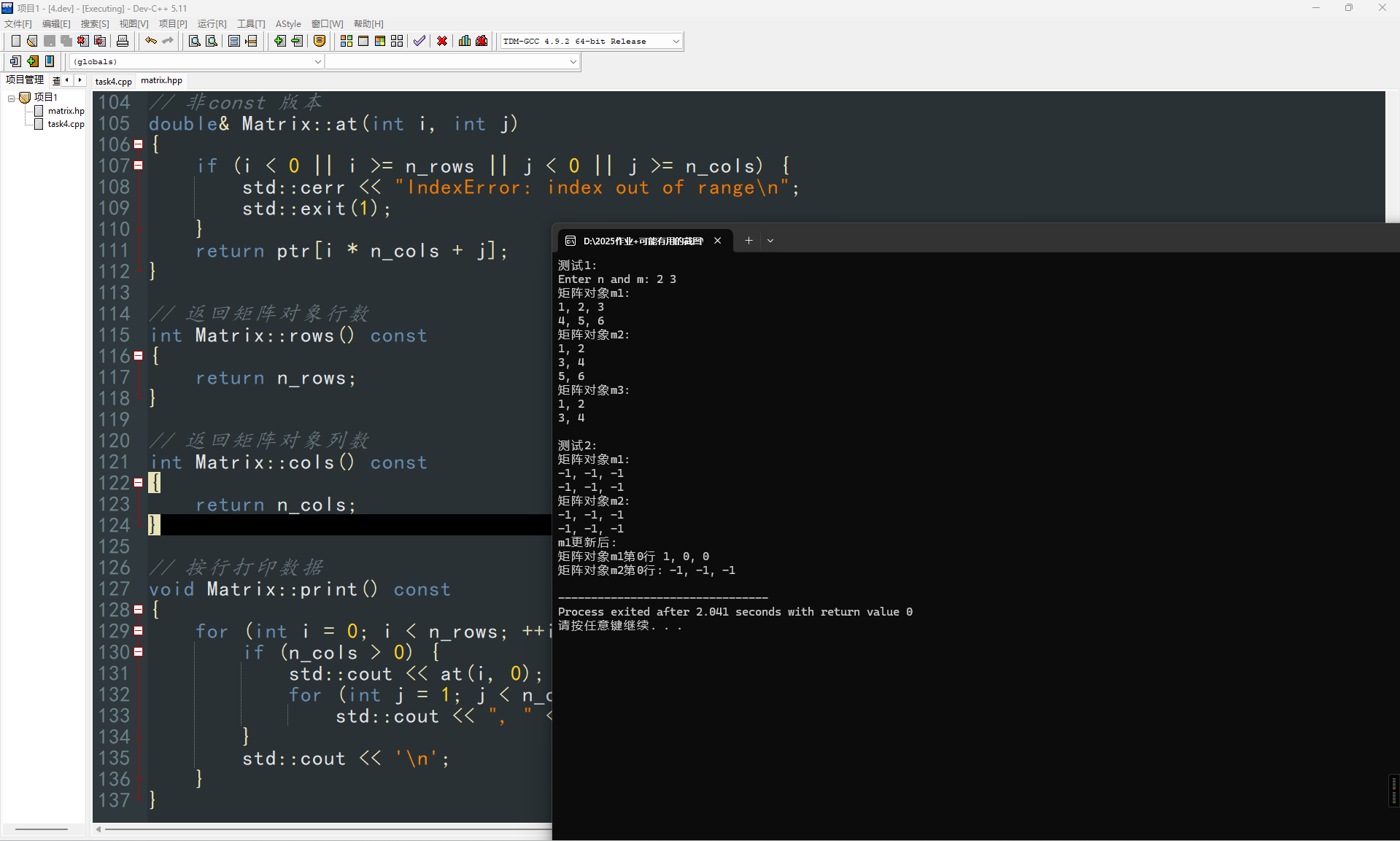Image resolution: width=1400 pixels, height=841 pixels.
Task: Open the 帮助[H] menu
Action: click(368, 24)
